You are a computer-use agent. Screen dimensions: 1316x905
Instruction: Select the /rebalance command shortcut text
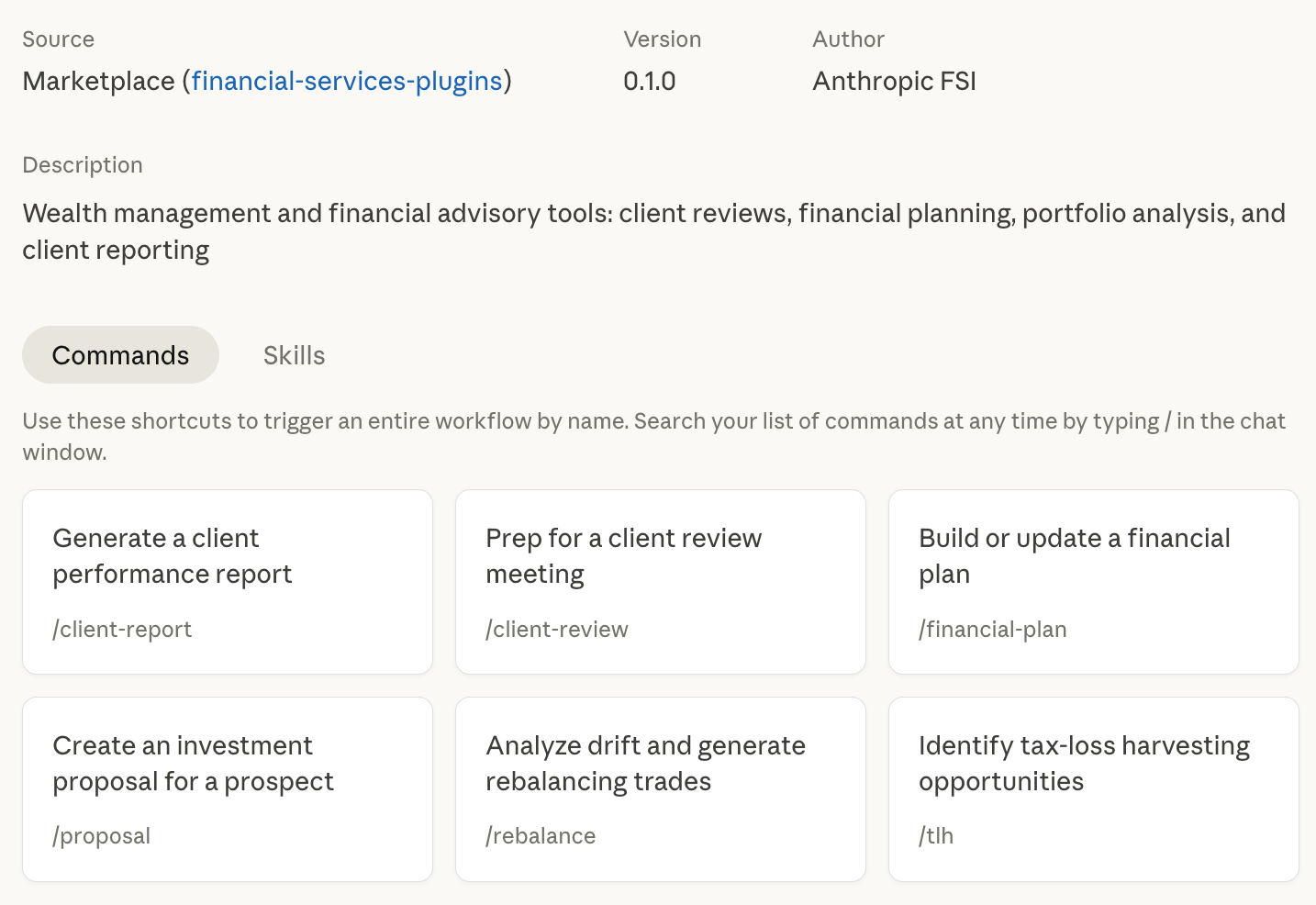pos(541,836)
